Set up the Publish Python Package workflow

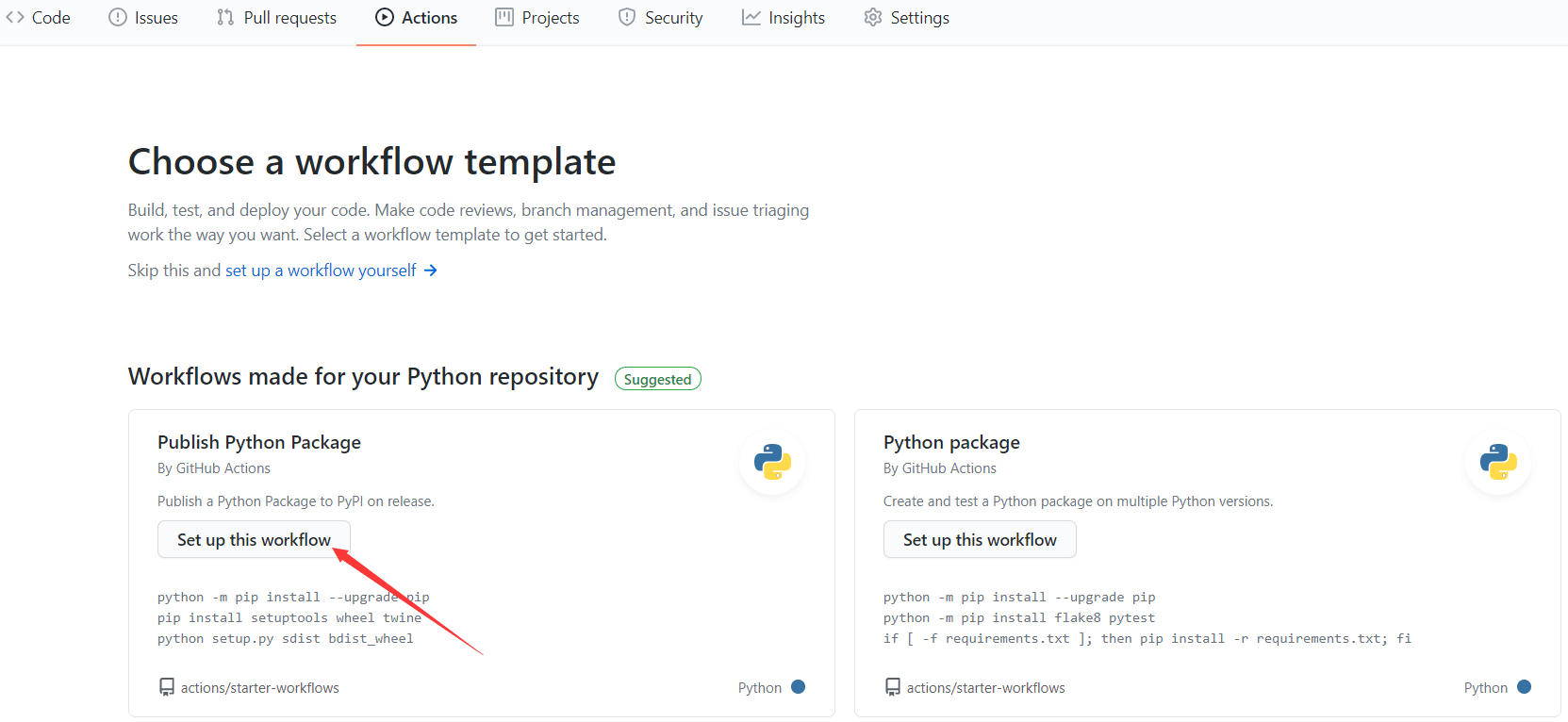click(x=254, y=539)
